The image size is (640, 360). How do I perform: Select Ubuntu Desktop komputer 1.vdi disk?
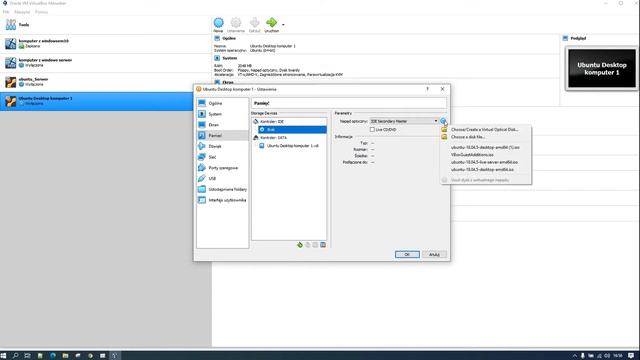(292, 146)
